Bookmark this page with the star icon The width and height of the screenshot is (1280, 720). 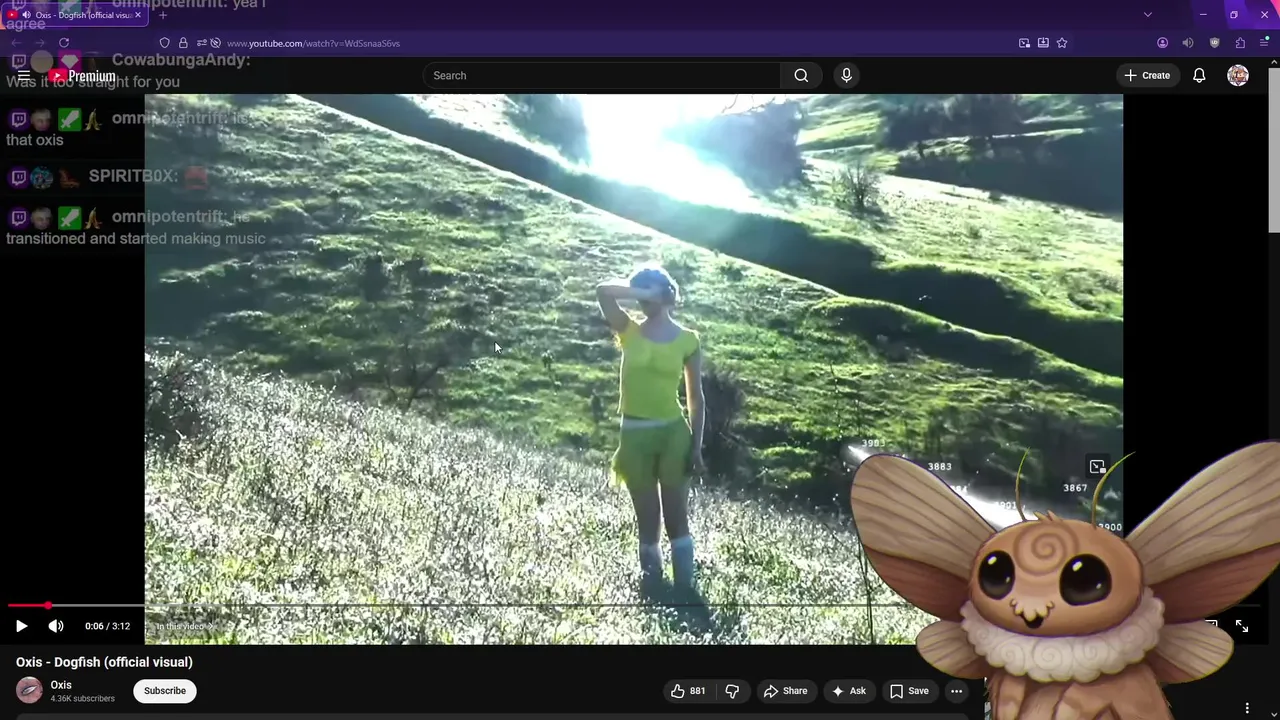click(1062, 43)
